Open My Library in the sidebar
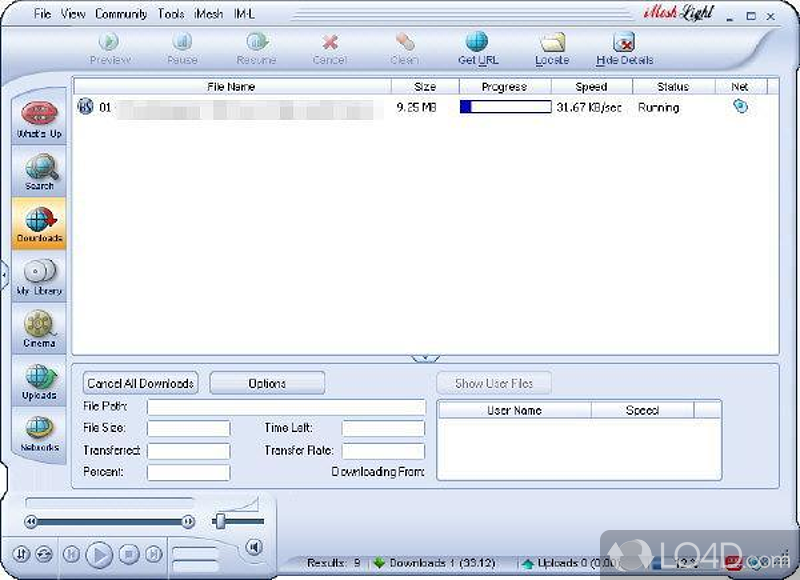This screenshot has width=800, height=580. tap(39, 277)
